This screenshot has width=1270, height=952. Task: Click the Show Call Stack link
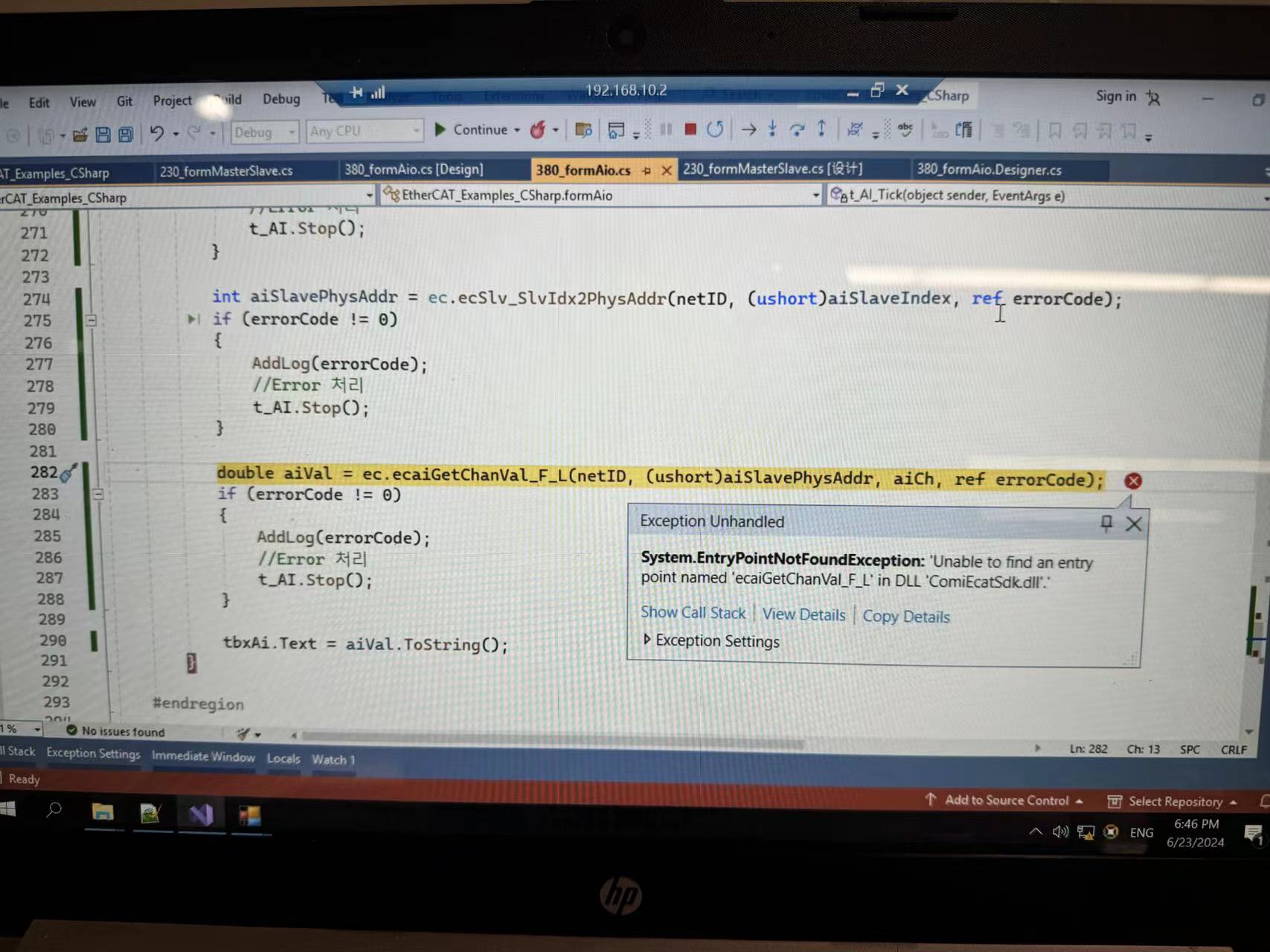click(693, 612)
